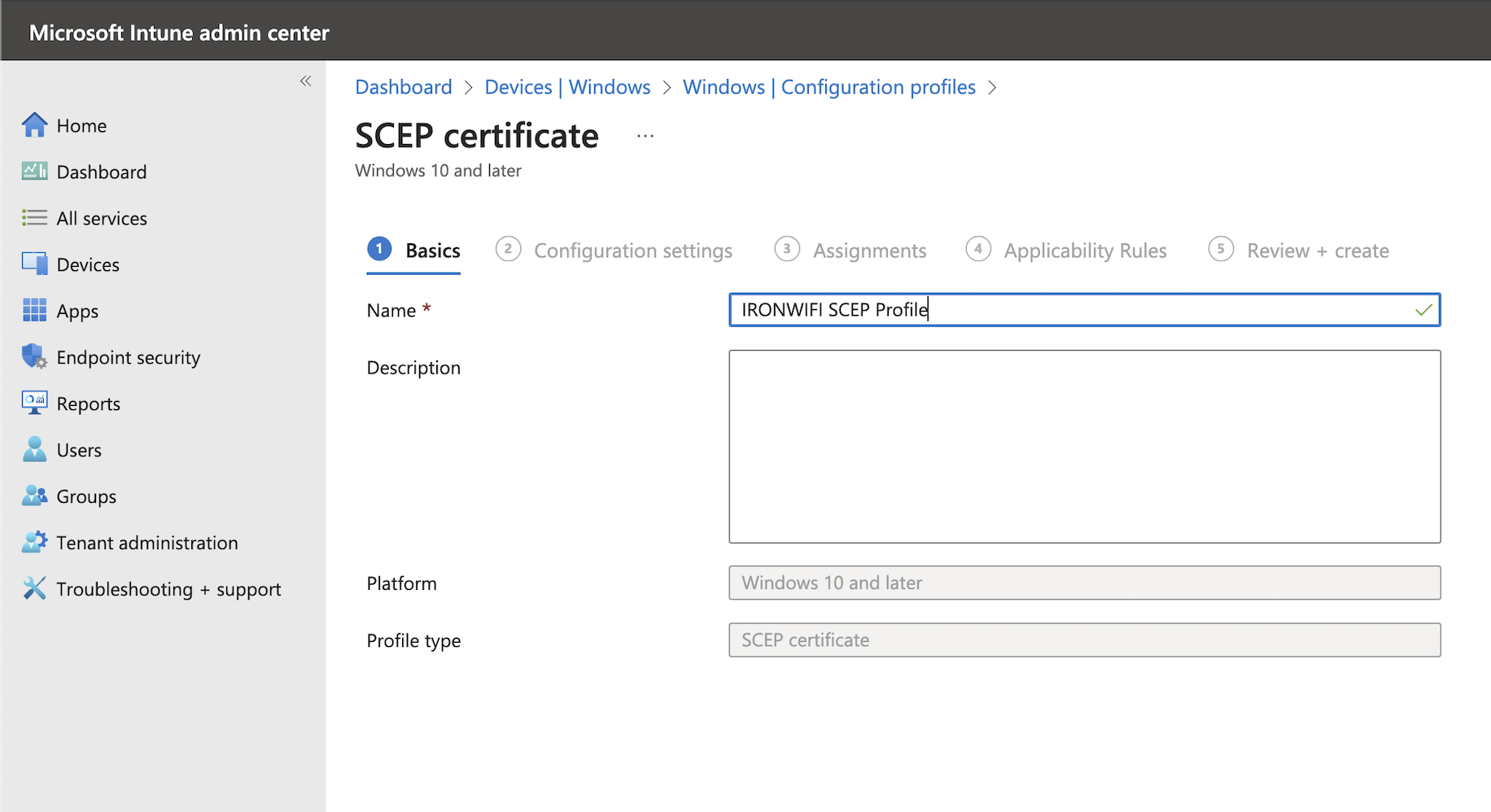
Task: Open the Dashboard icon in sidebar
Action: 34,171
